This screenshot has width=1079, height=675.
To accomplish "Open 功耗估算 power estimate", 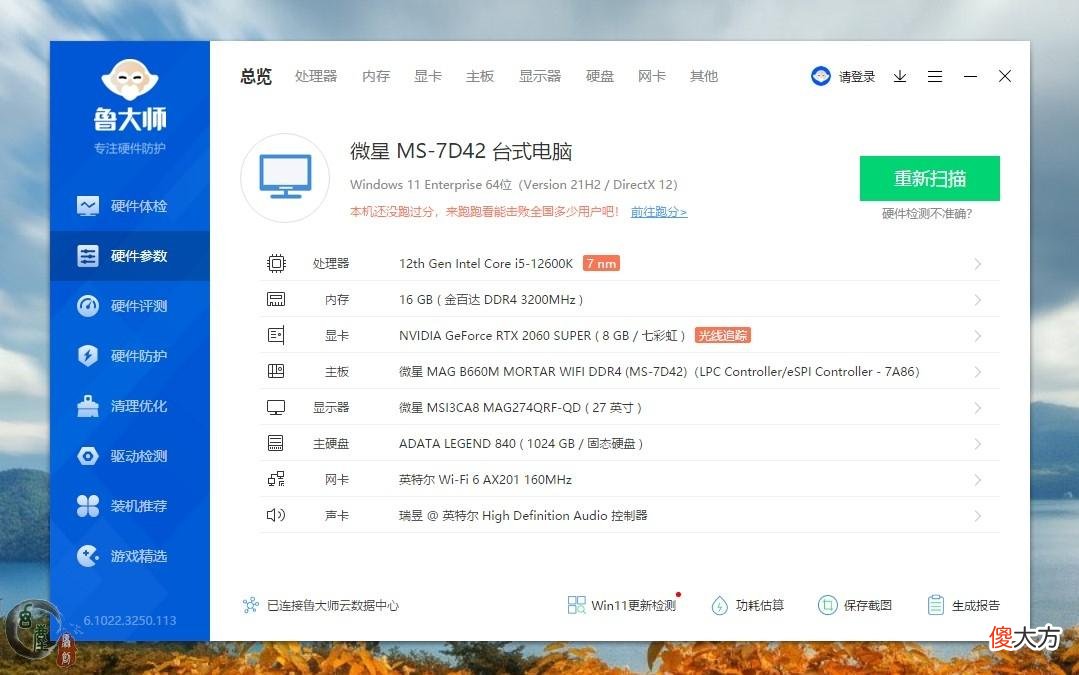I will tap(747, 606).
